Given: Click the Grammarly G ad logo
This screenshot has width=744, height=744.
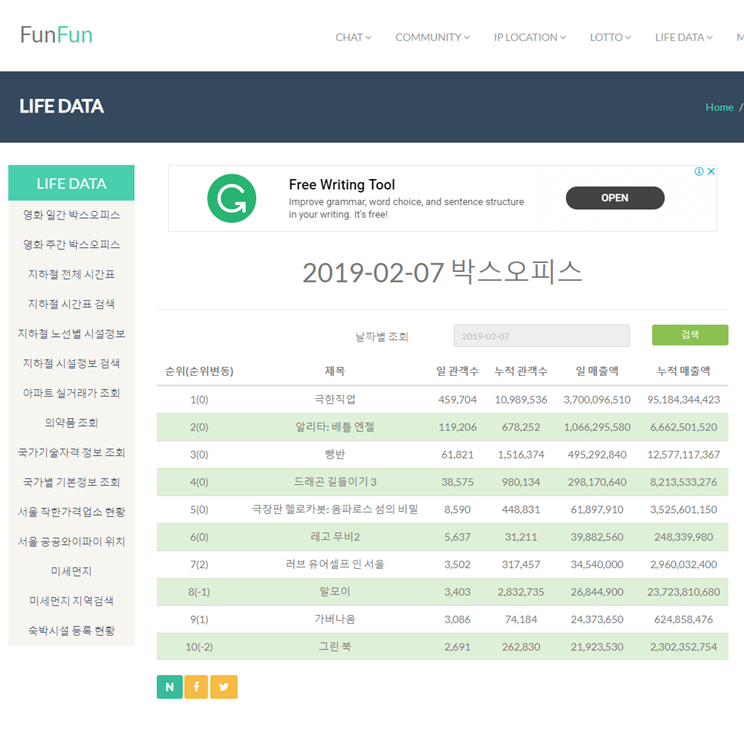Looking at the screenshot, I should (232, 198).
